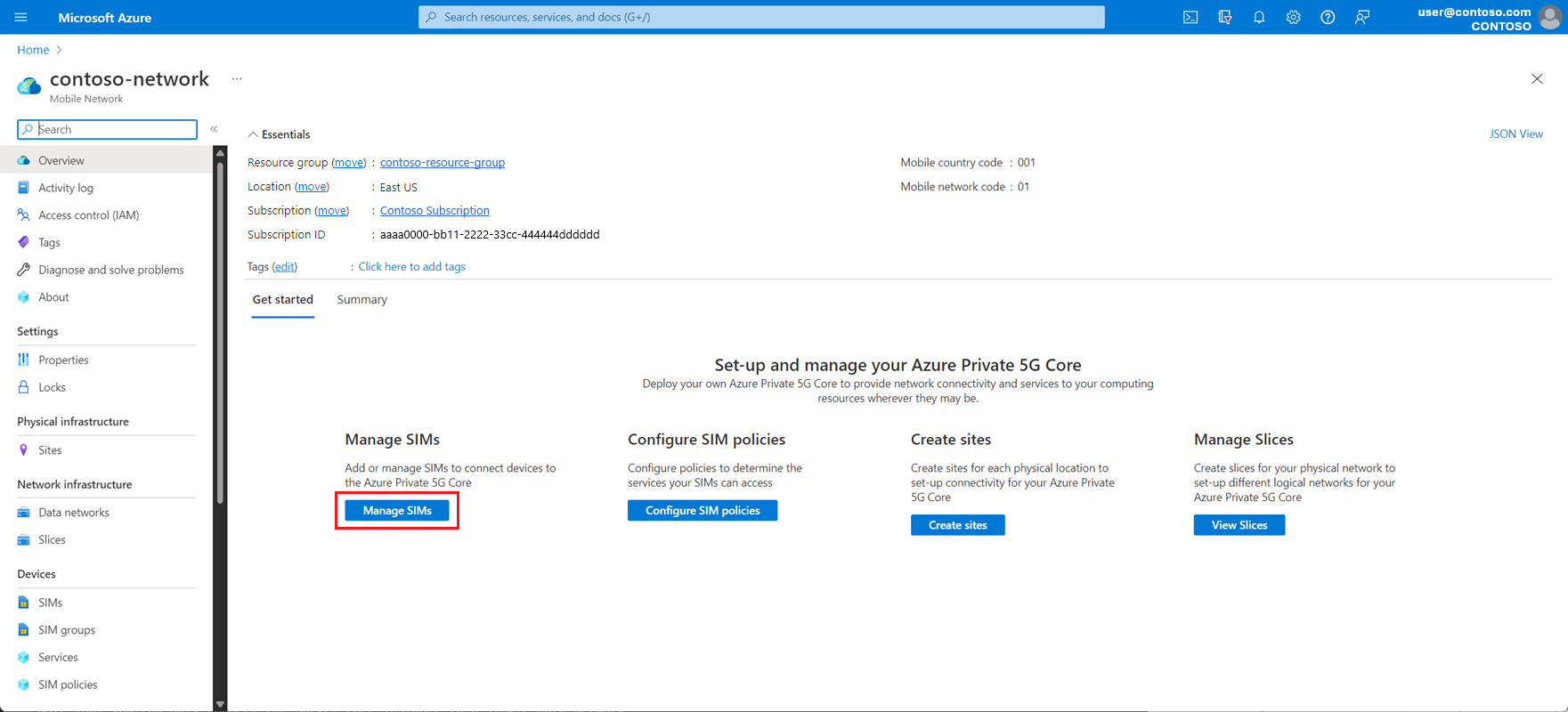Click the Manage SIMs button
The image size is (1568, 712).
point(397,511)
